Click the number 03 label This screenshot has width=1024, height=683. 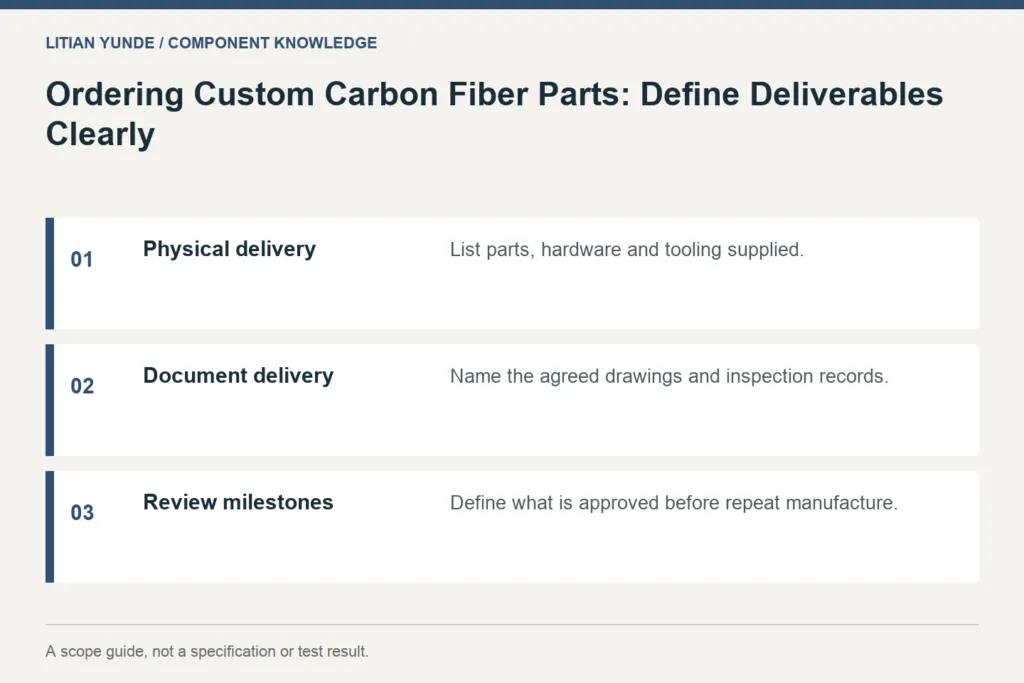point(82,513)
